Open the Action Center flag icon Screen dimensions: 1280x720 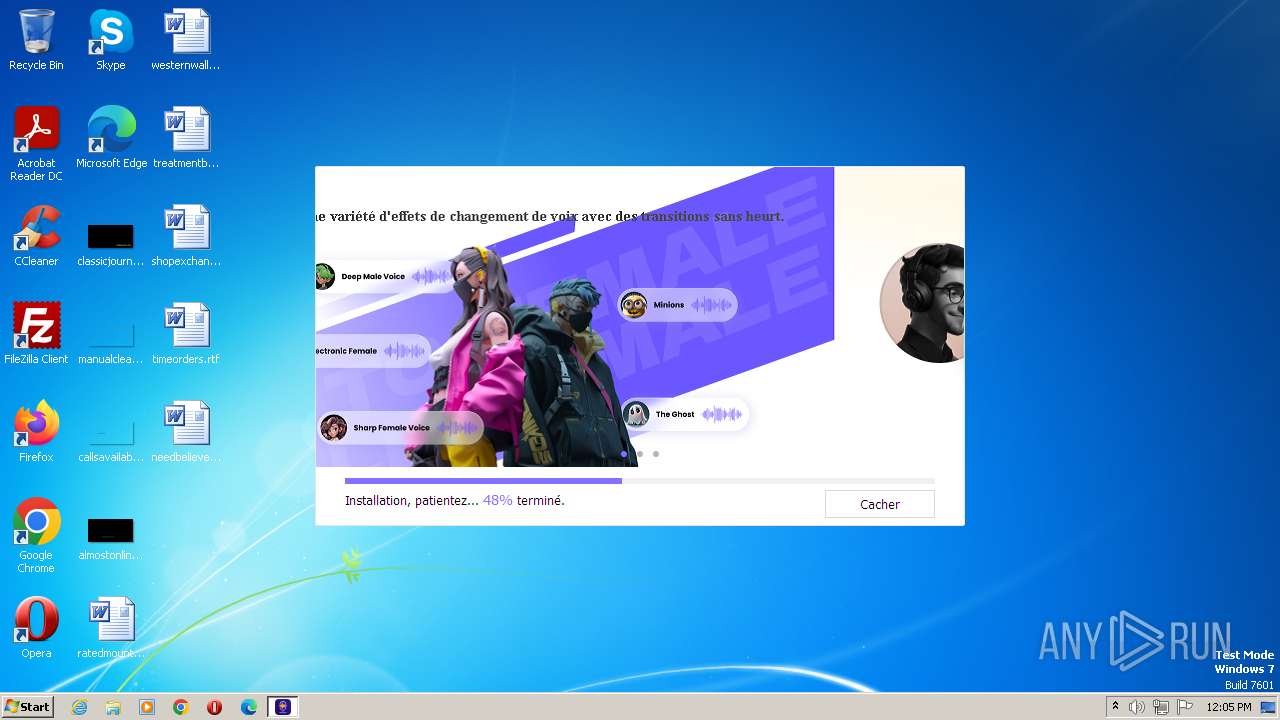pos(1185,707)
